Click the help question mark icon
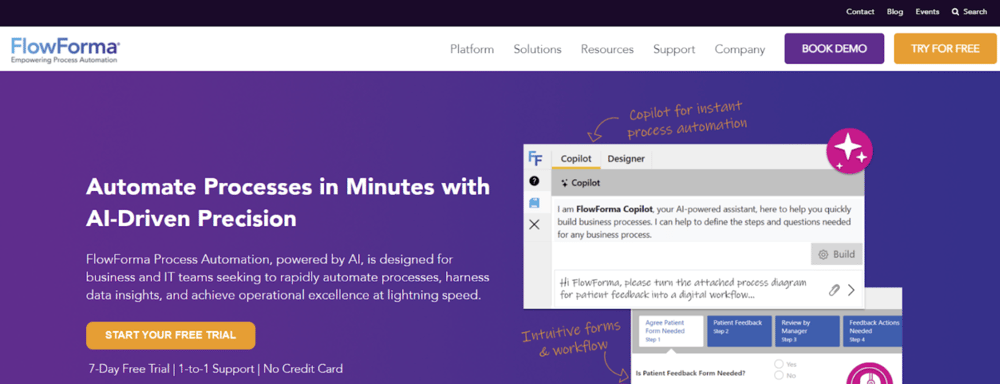 coord(534,181)
